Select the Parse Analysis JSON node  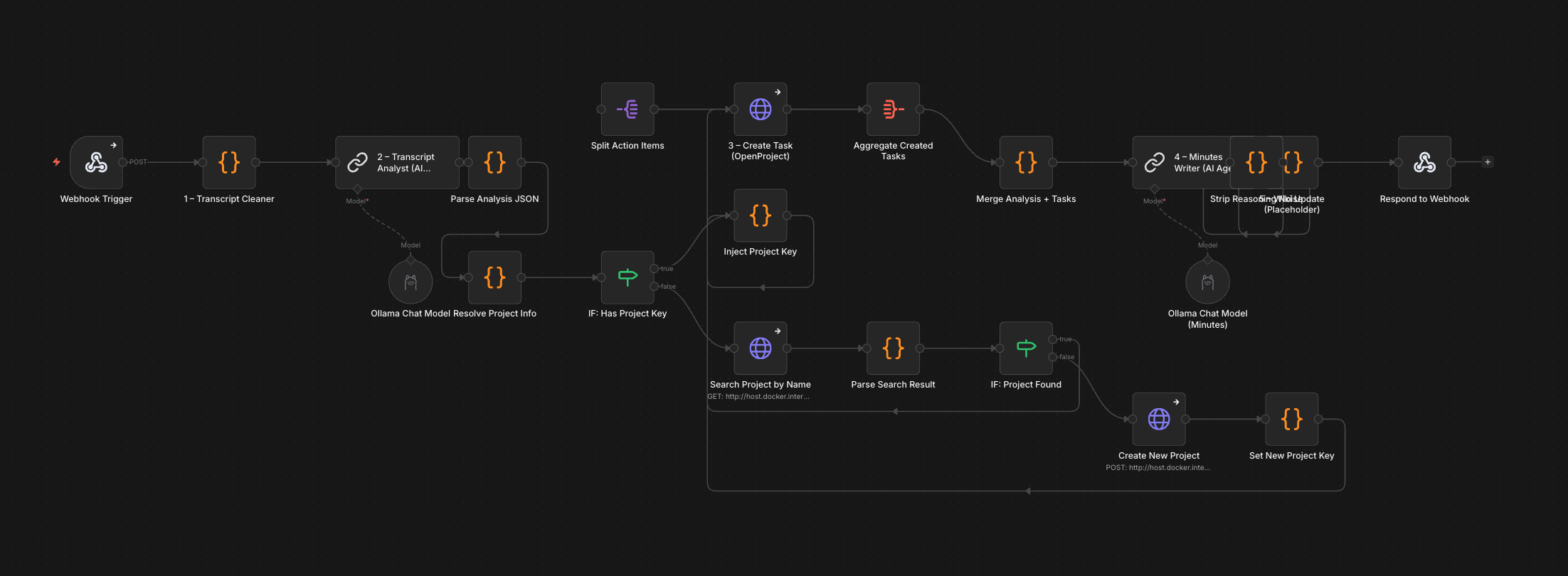494,163
